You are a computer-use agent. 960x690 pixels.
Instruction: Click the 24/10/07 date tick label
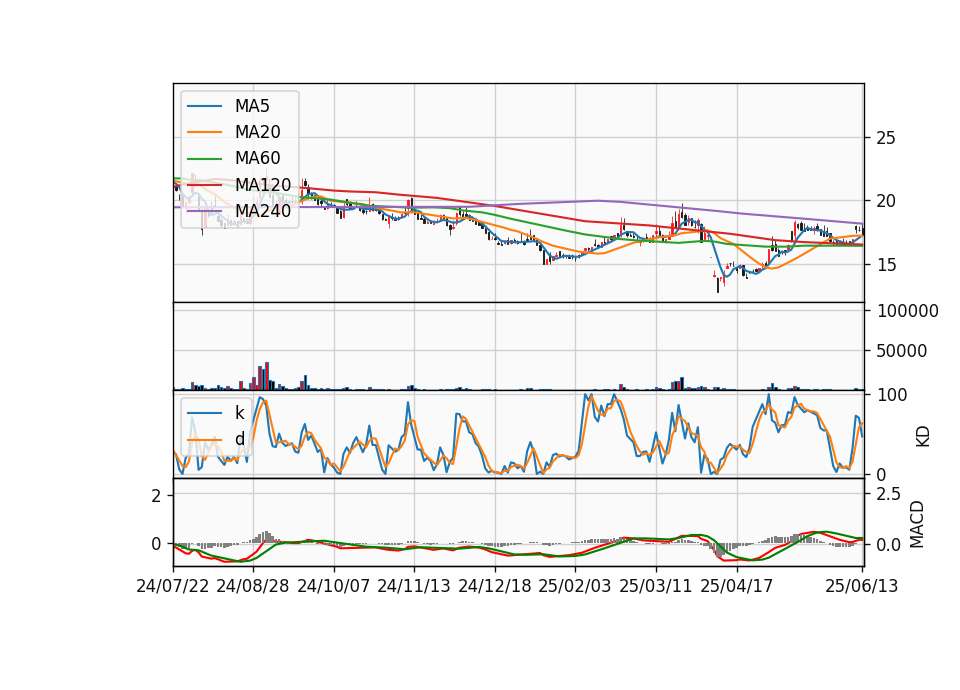[334, 586]
